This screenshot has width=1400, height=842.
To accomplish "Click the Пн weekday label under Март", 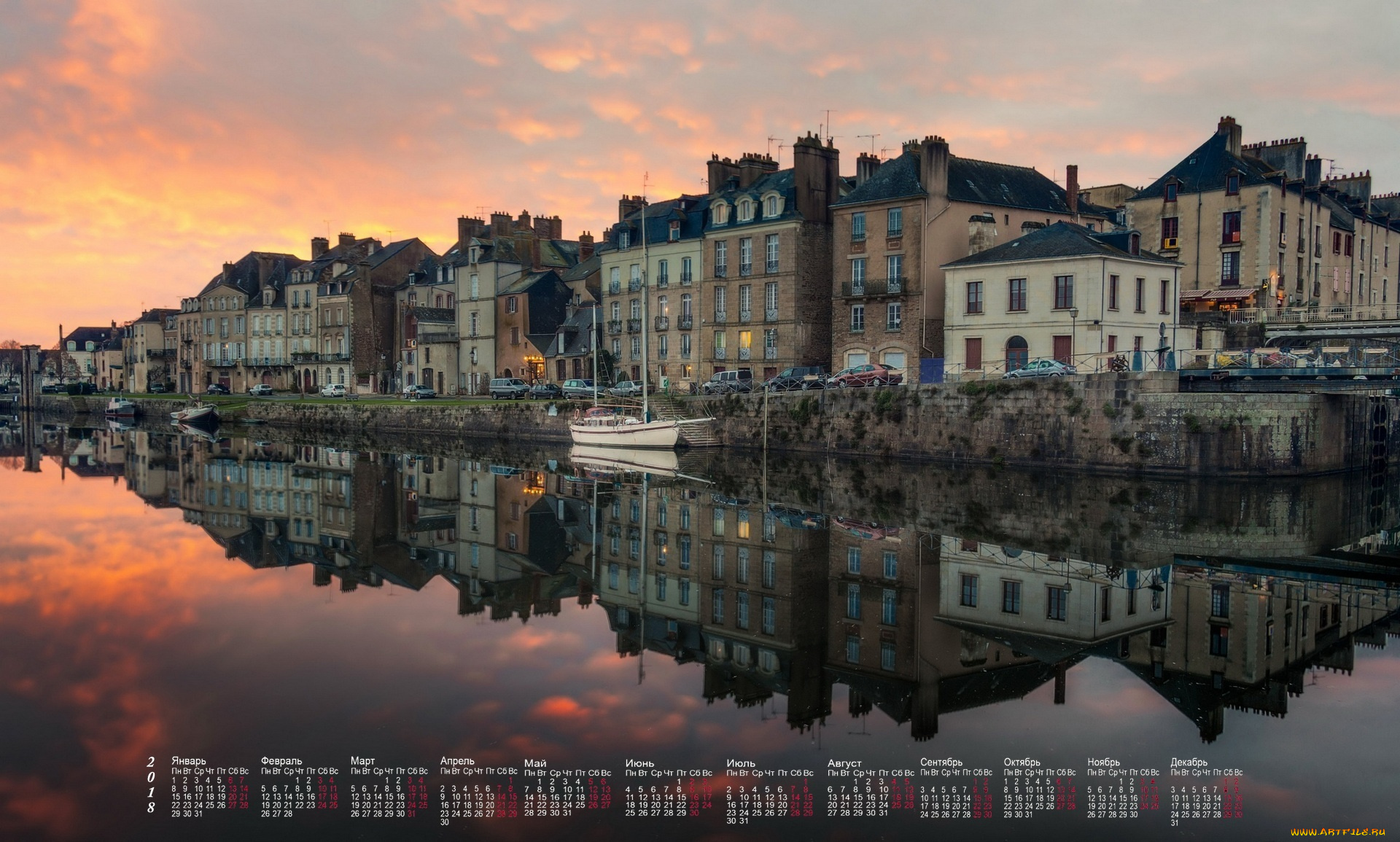I will pyautogui.click(x=356, y=771).
